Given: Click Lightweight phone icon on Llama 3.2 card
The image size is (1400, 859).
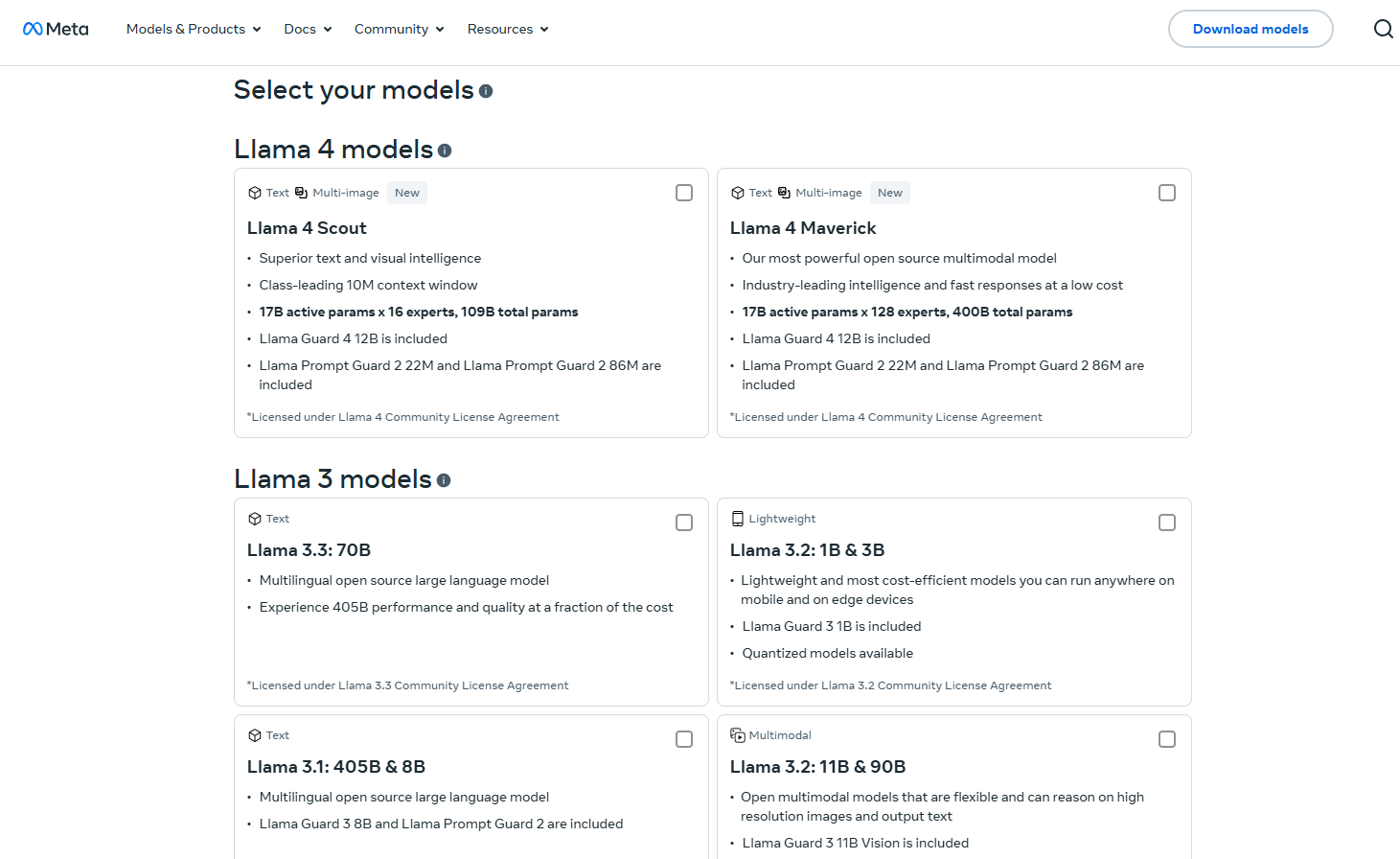Looking at the screenshot, I should coord(737,519).
